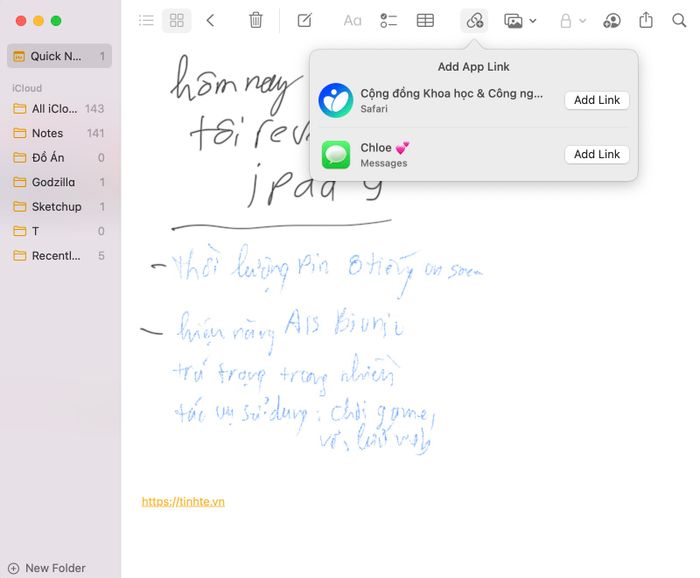Open the photos media dropdown
This screenshot has width=700, height=578.
click(x=520, y=21)
